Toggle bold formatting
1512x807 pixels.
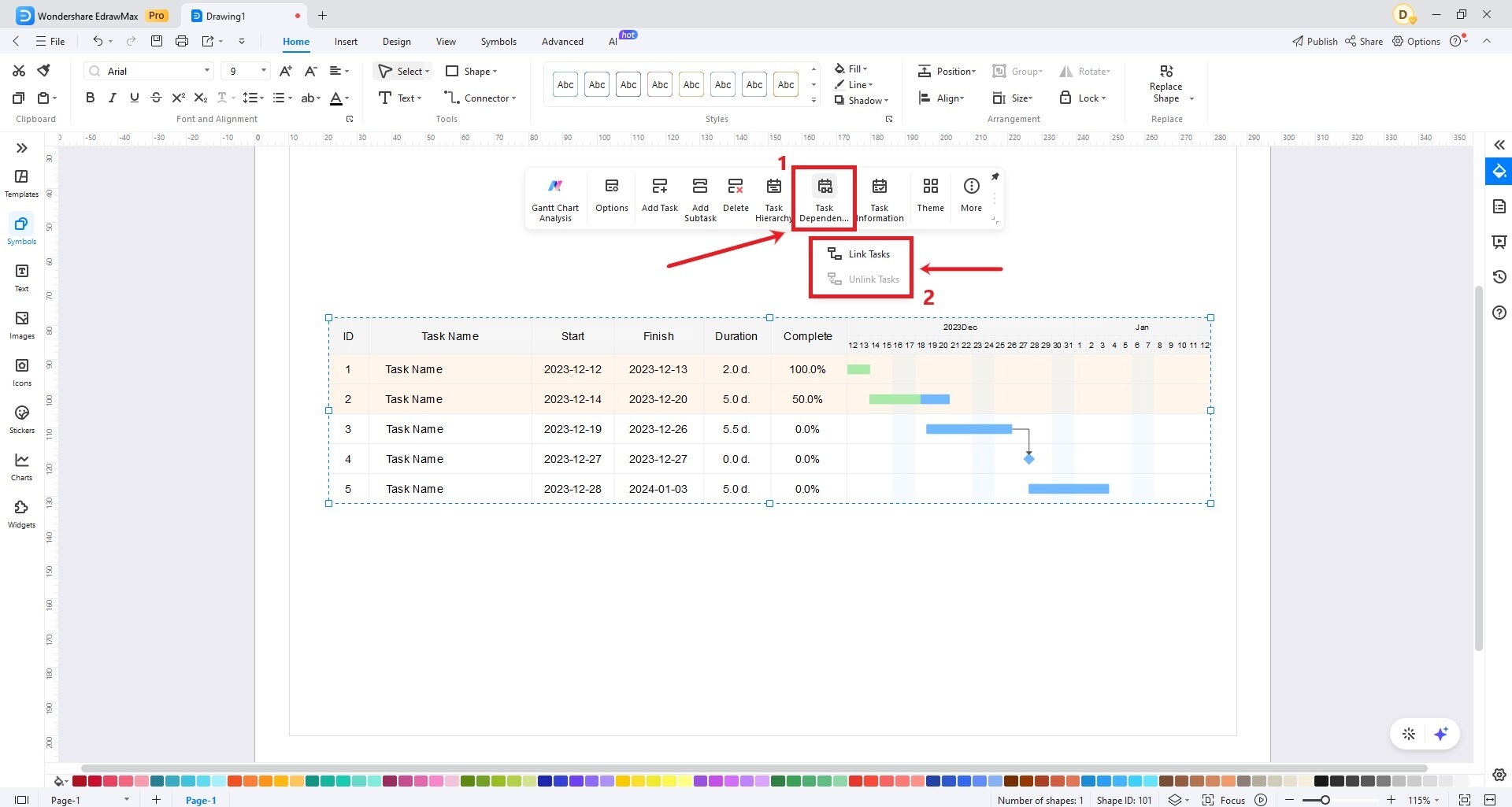[x=89, y=98]
